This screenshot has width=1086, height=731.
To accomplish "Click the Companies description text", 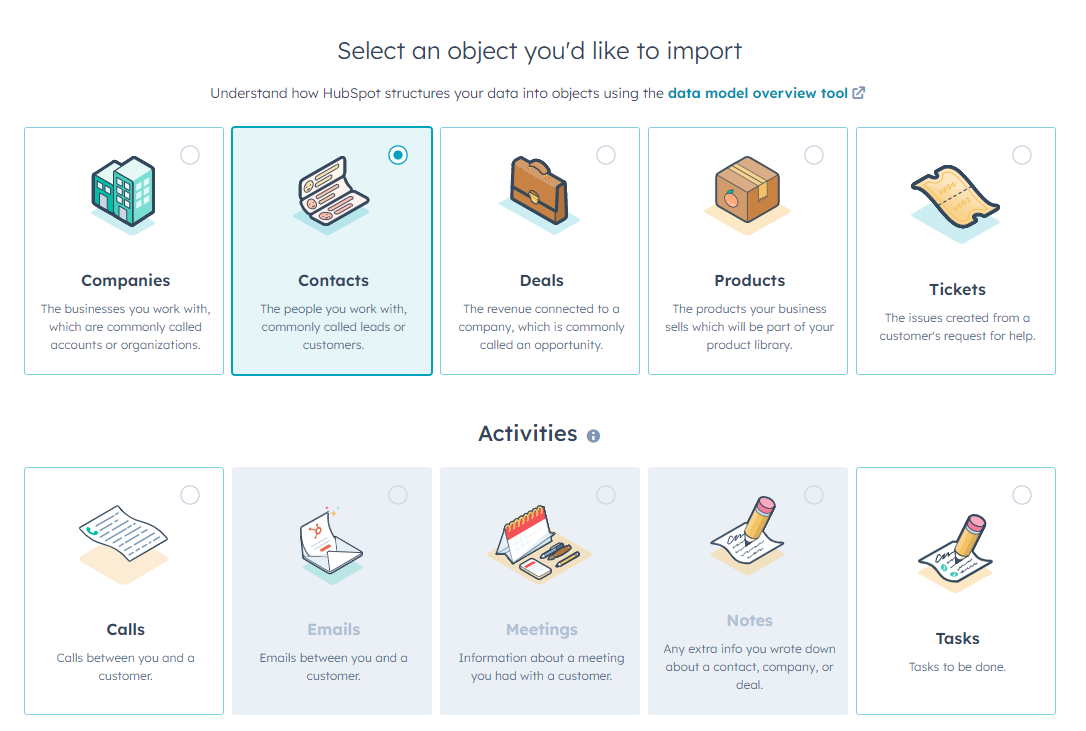I will [x=125, y=326].
